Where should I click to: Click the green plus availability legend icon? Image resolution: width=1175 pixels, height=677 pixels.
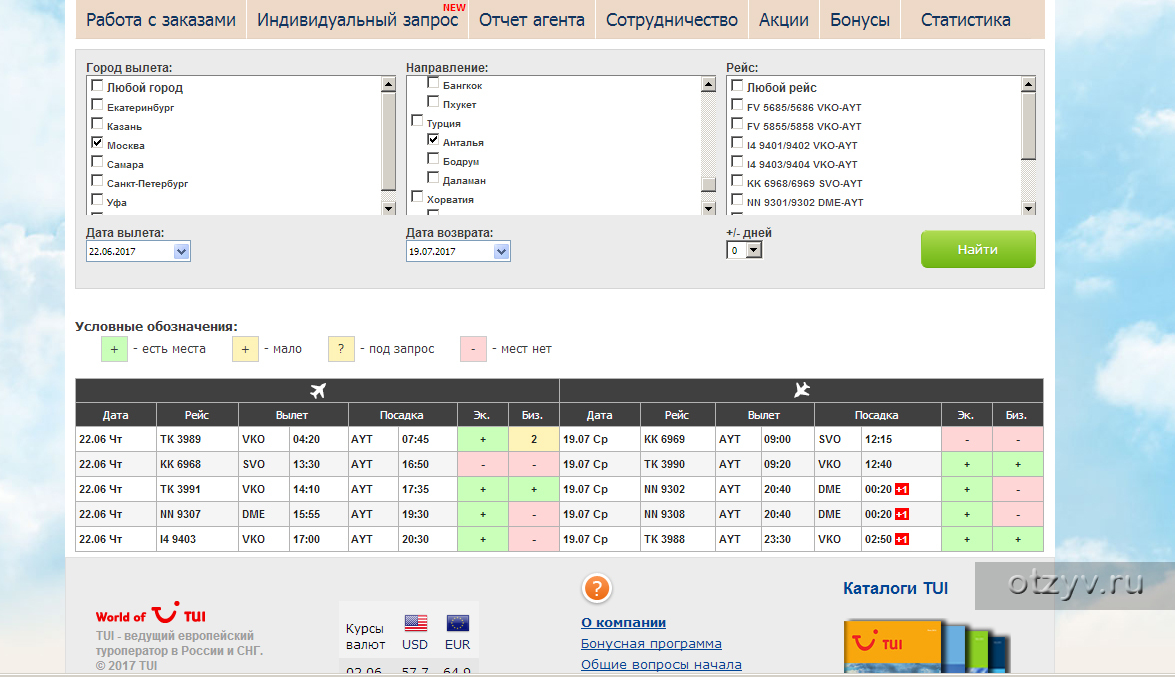pyautogui.click(x=114, y=349)
